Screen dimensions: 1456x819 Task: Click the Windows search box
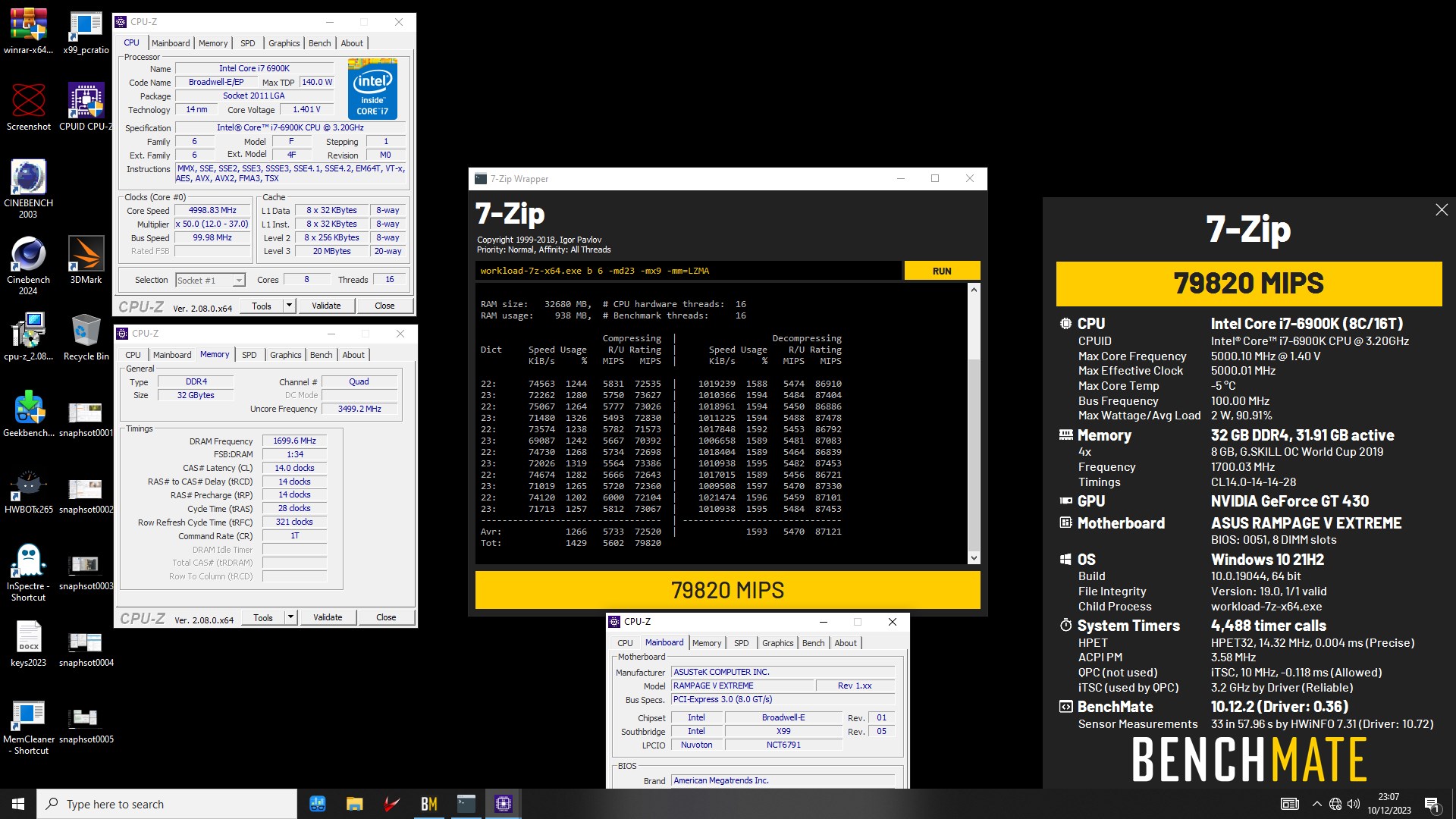pyautogui.click(x=167, y=804)
